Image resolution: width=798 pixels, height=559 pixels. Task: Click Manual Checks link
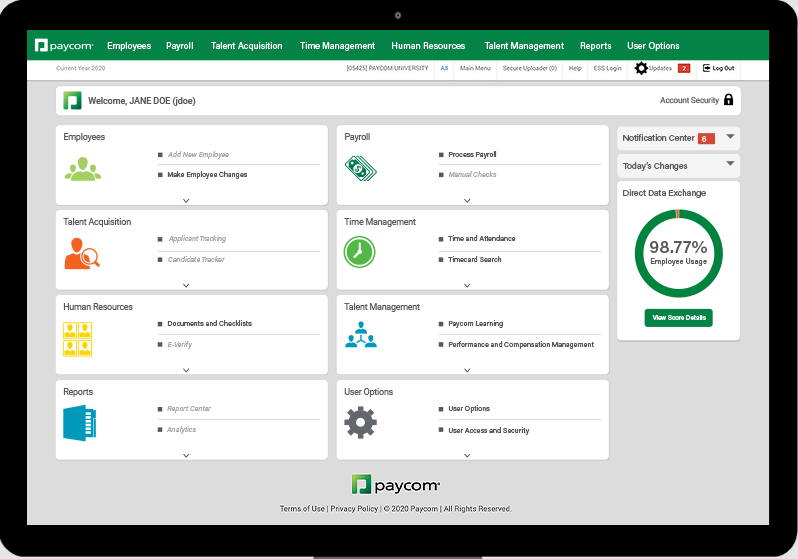(472, 174)
